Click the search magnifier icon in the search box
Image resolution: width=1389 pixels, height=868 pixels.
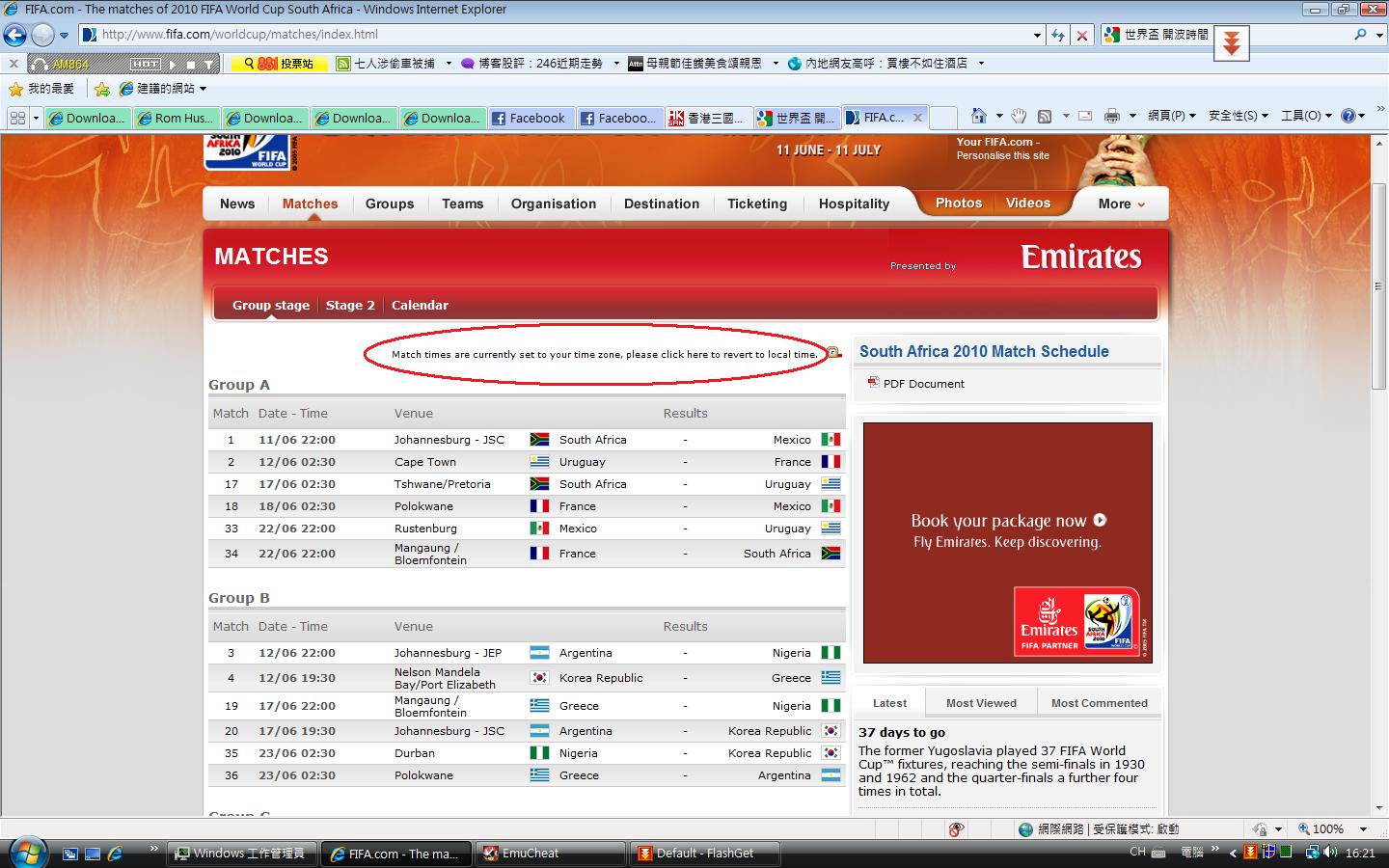(x=1361, y=34)
